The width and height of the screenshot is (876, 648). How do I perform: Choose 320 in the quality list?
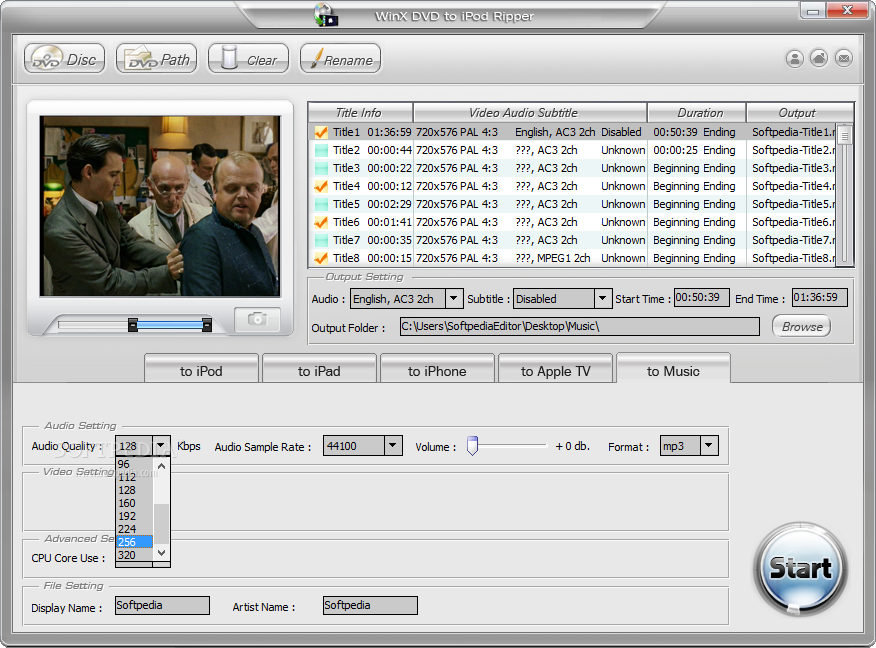[134, 555]
